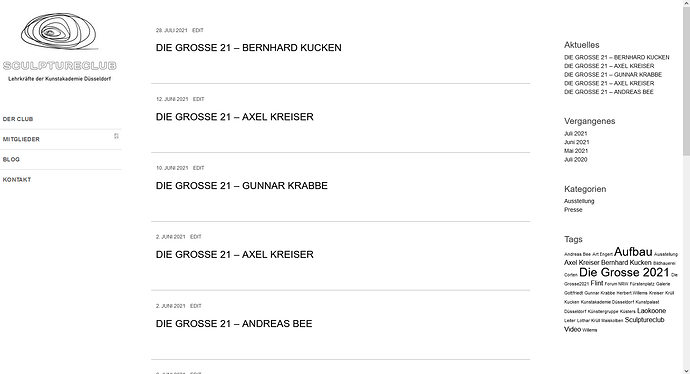Open post Die Grosse 21 – Andreas Bee

(x=234, y=324)
